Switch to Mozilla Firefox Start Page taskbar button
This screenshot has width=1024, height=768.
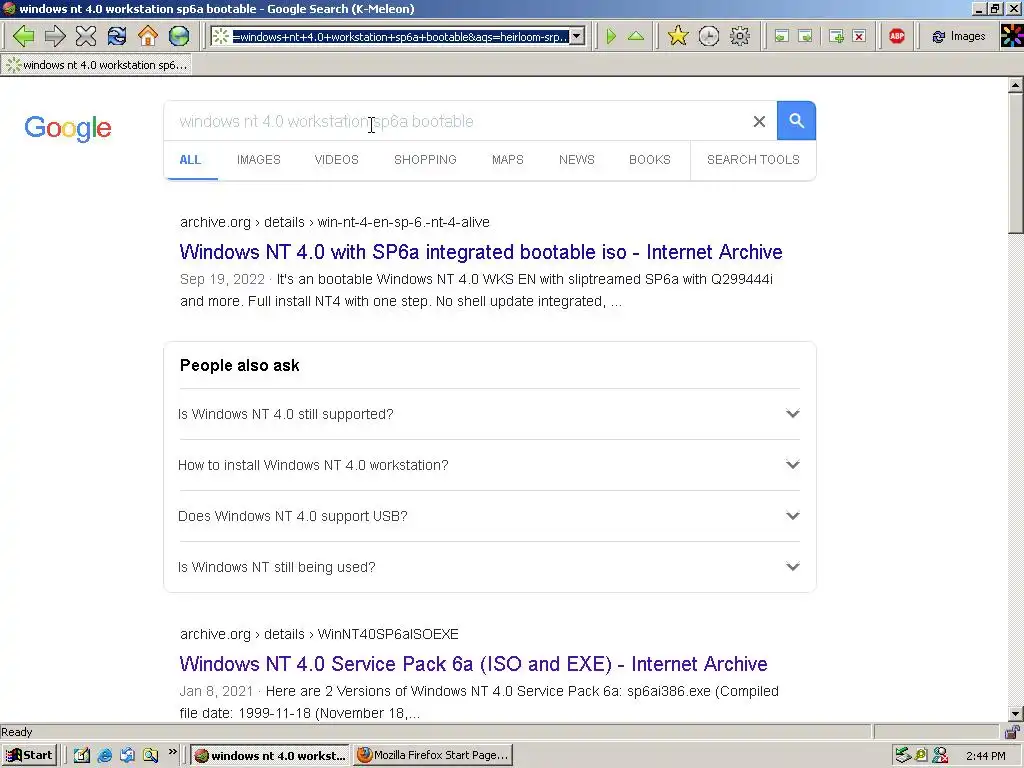click(x=433, y=756)
